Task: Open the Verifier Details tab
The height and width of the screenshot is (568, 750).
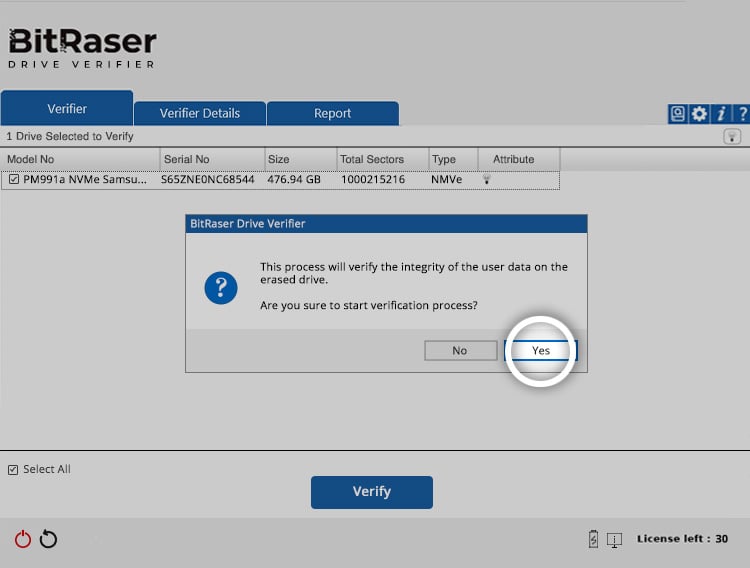Action: 200,113
